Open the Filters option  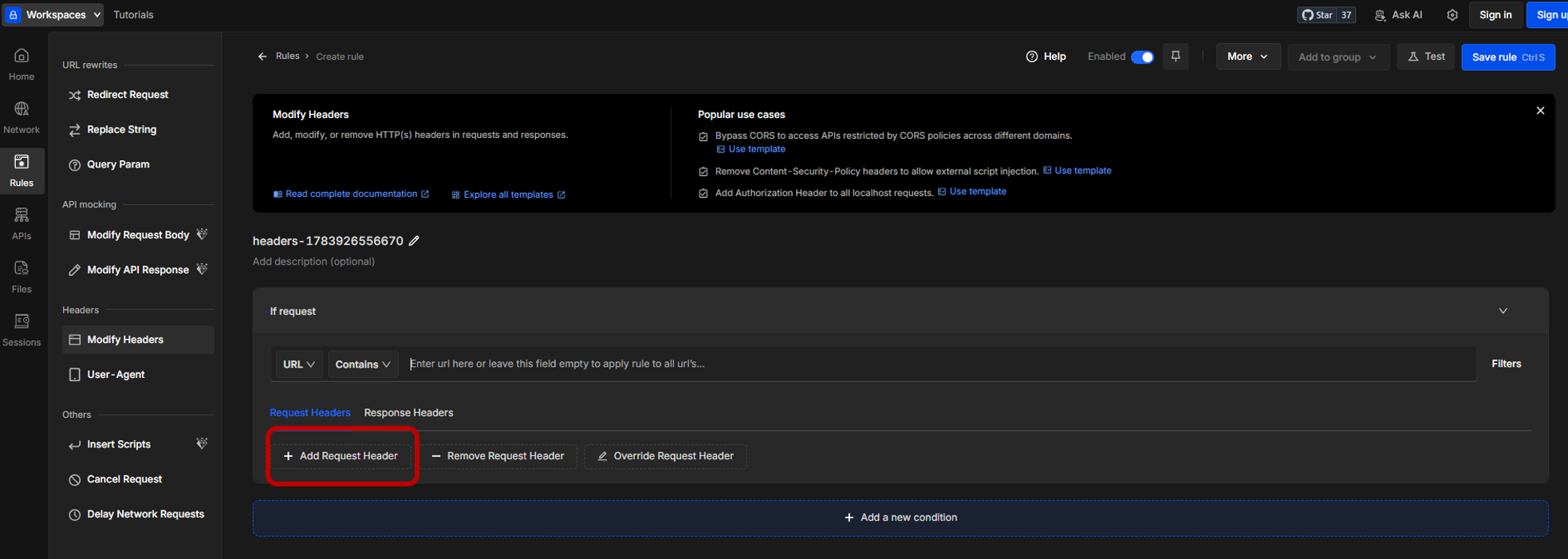[x=1507, y=364]
